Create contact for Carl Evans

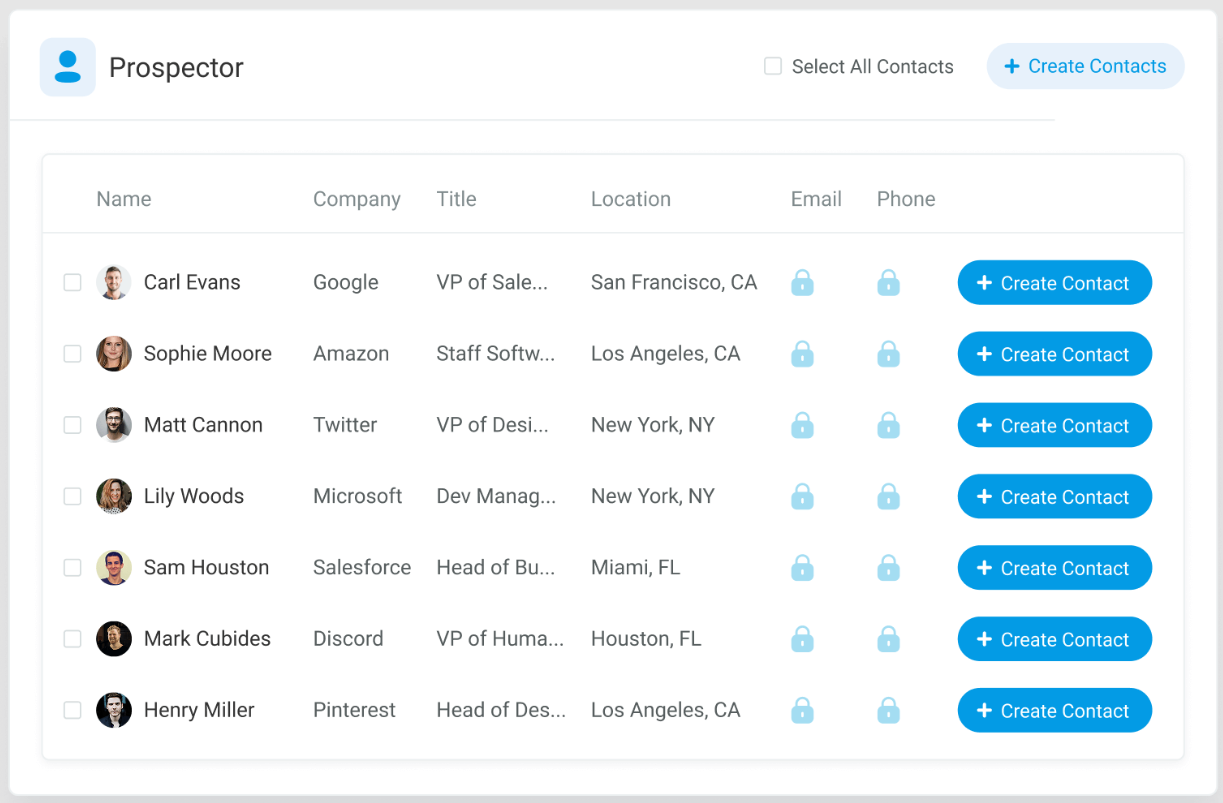coord(1055,283)
